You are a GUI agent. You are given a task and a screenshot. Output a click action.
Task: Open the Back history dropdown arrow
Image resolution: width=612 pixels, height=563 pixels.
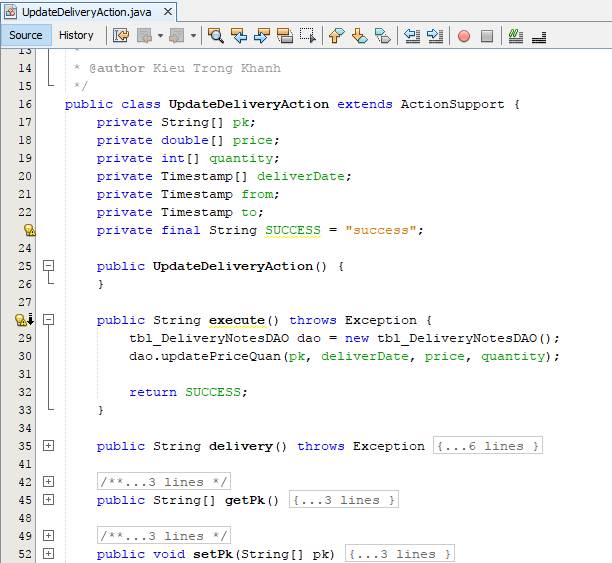click(x=160, y=36)
